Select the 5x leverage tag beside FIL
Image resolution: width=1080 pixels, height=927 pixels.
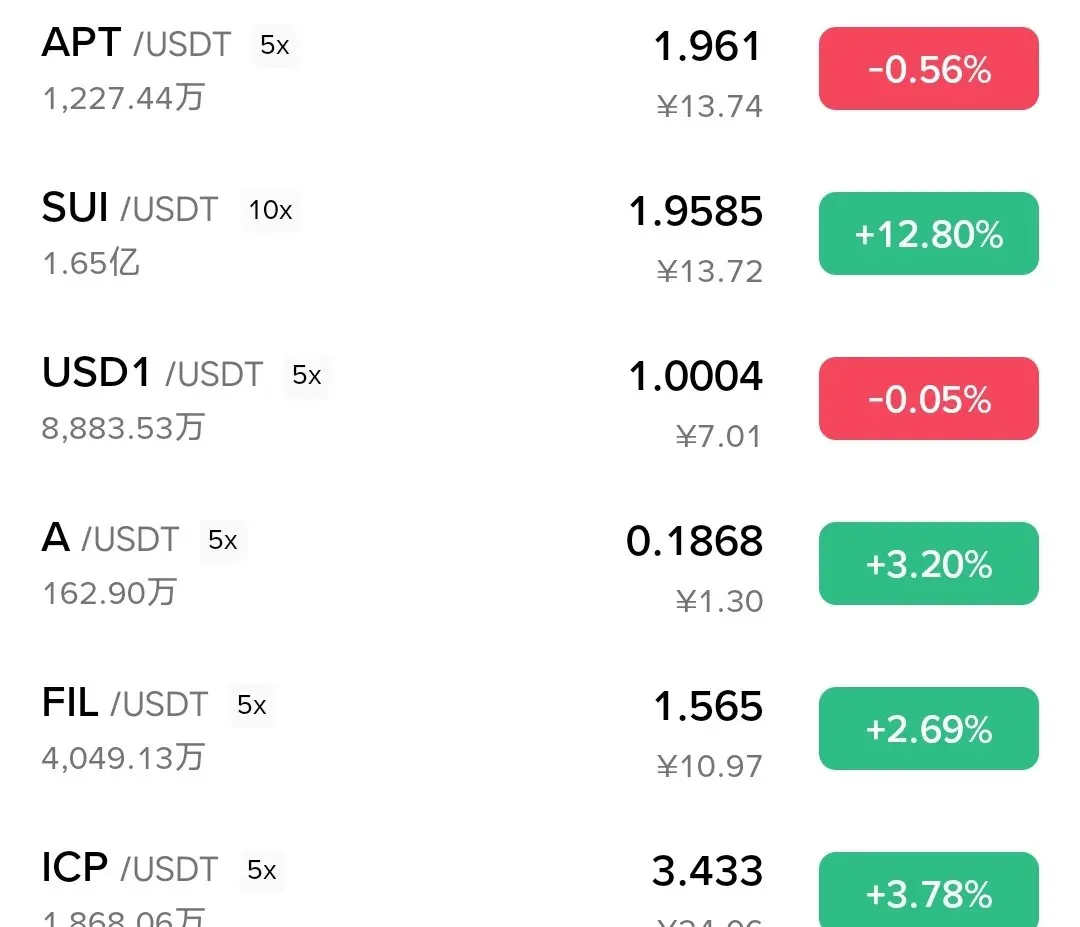point(251,705)
